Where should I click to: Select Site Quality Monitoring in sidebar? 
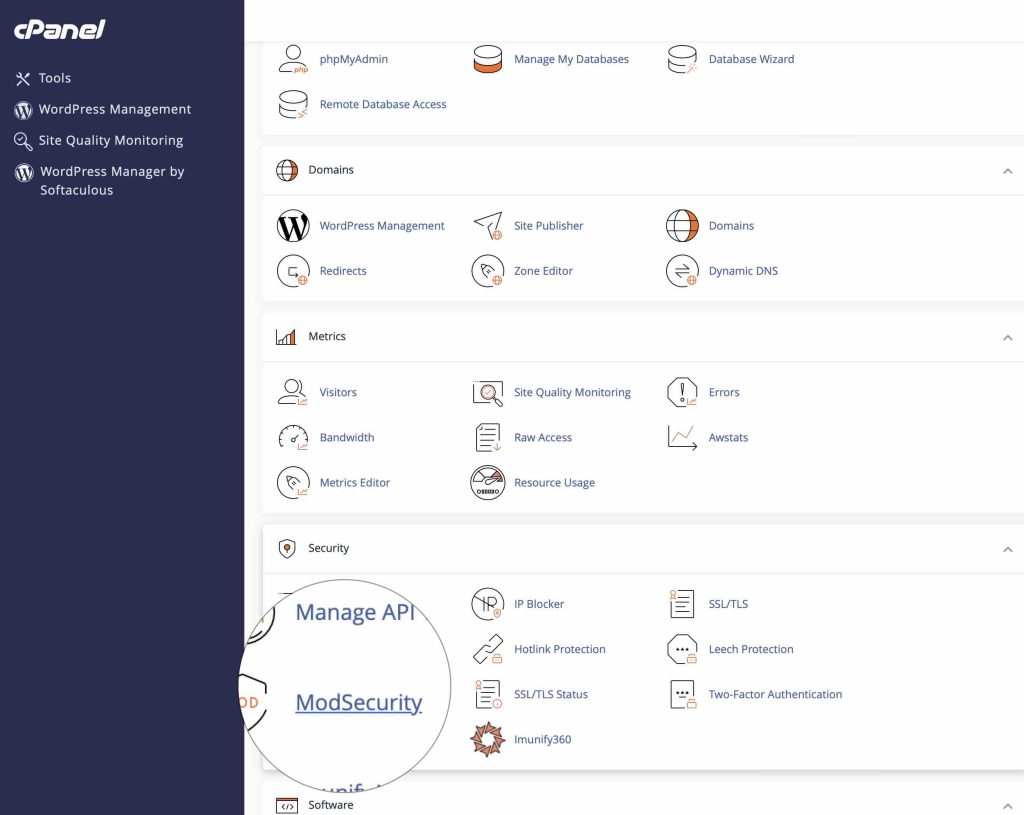click(110, 141)
